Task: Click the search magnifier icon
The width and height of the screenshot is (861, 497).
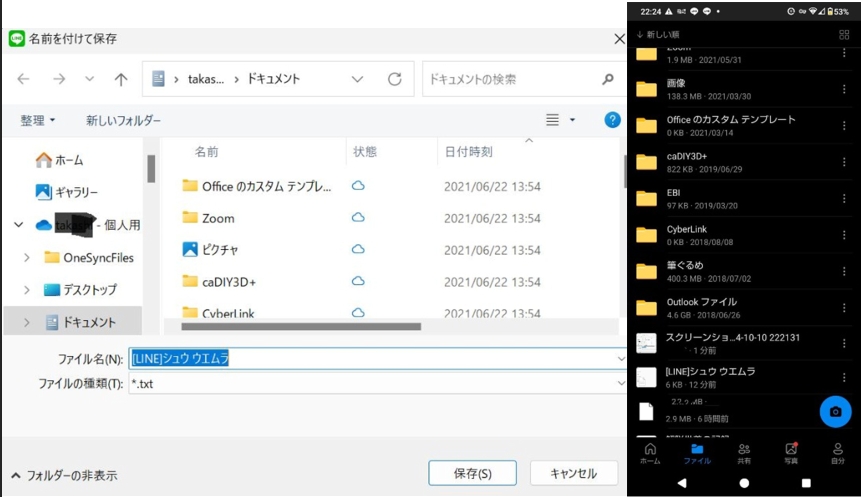Action: coord(607,79)
